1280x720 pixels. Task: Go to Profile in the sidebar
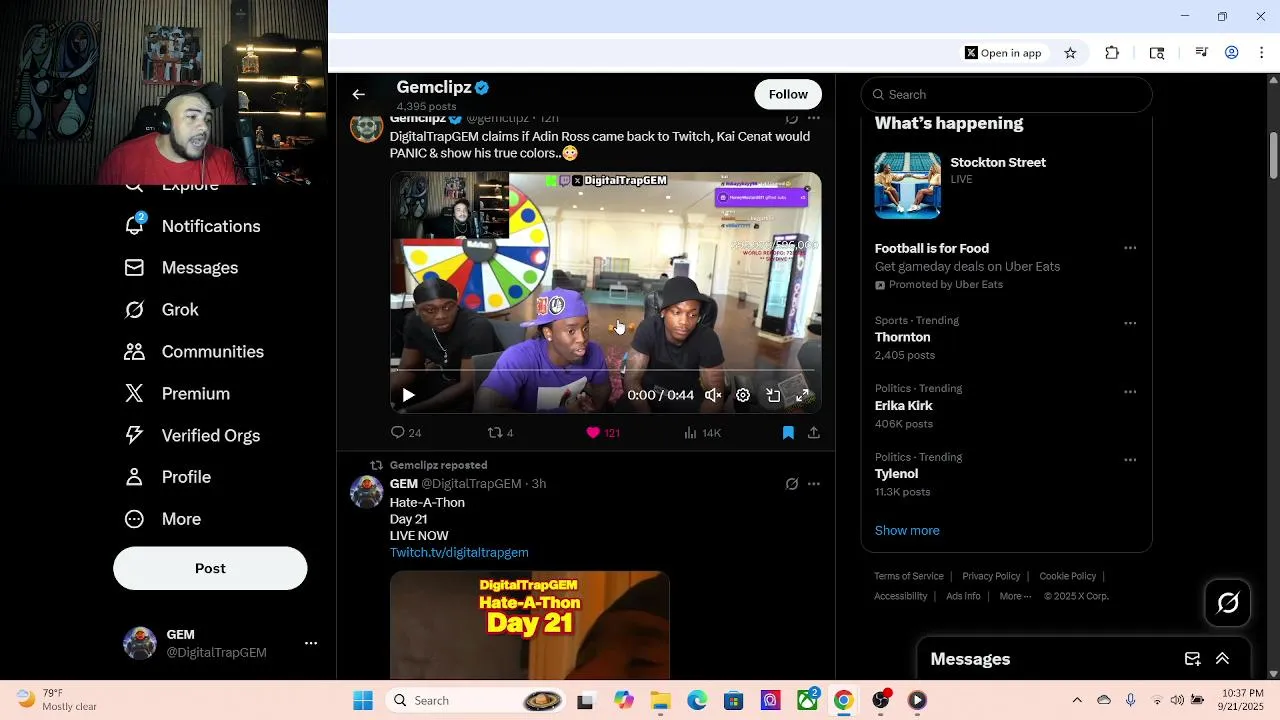[x=167, y=477]
